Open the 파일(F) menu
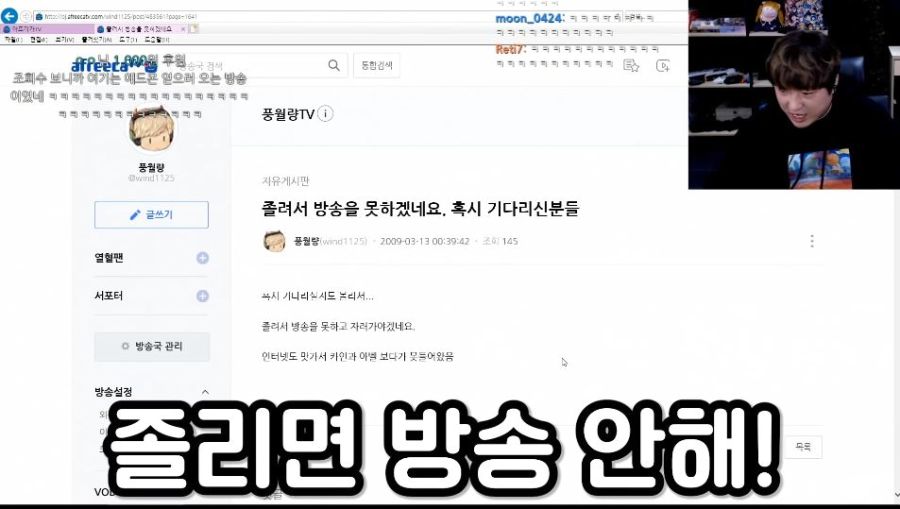Viewport: 900px width, 509px height. [13, 40]
